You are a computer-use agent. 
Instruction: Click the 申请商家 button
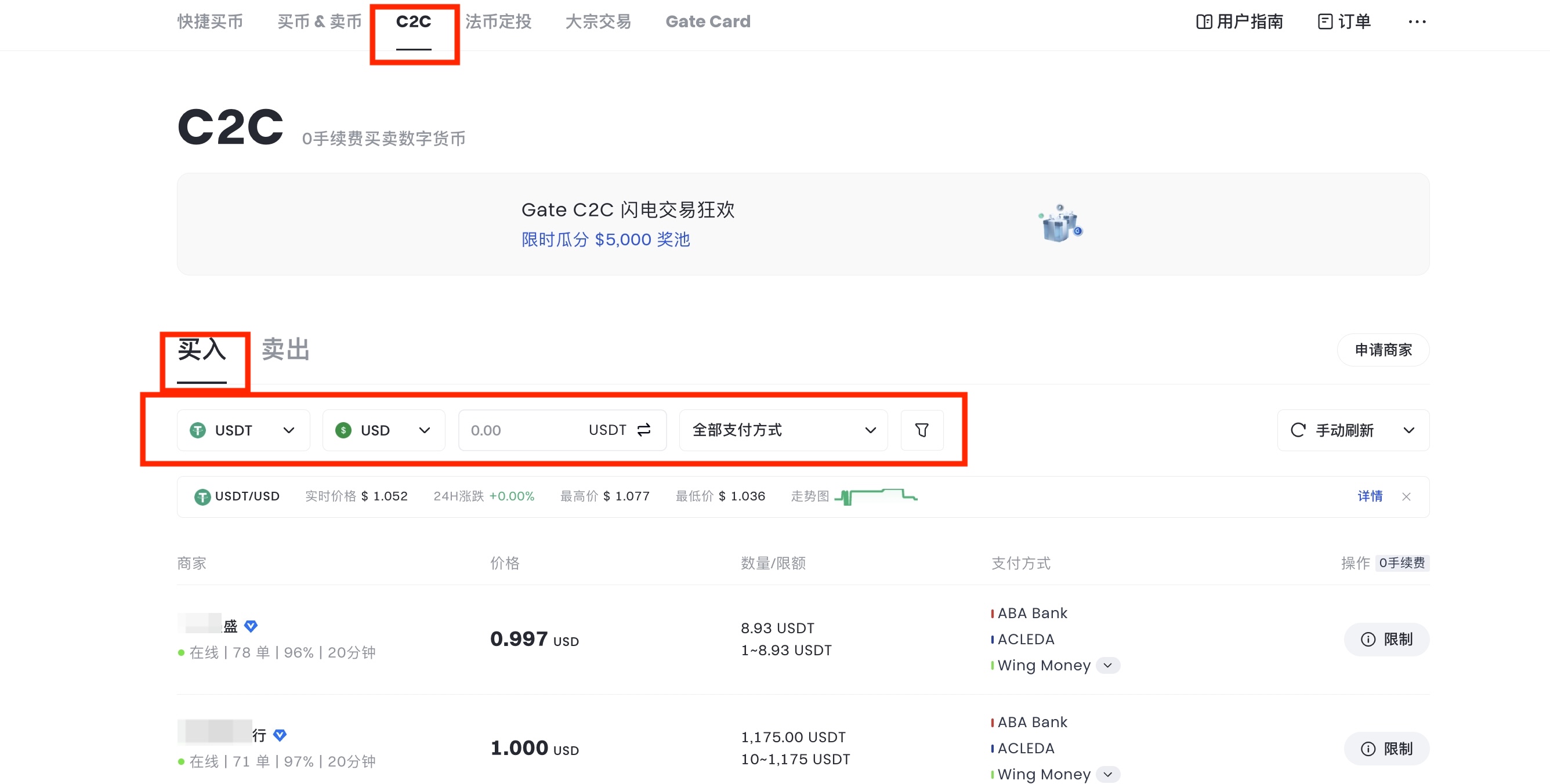(1383, 350)
